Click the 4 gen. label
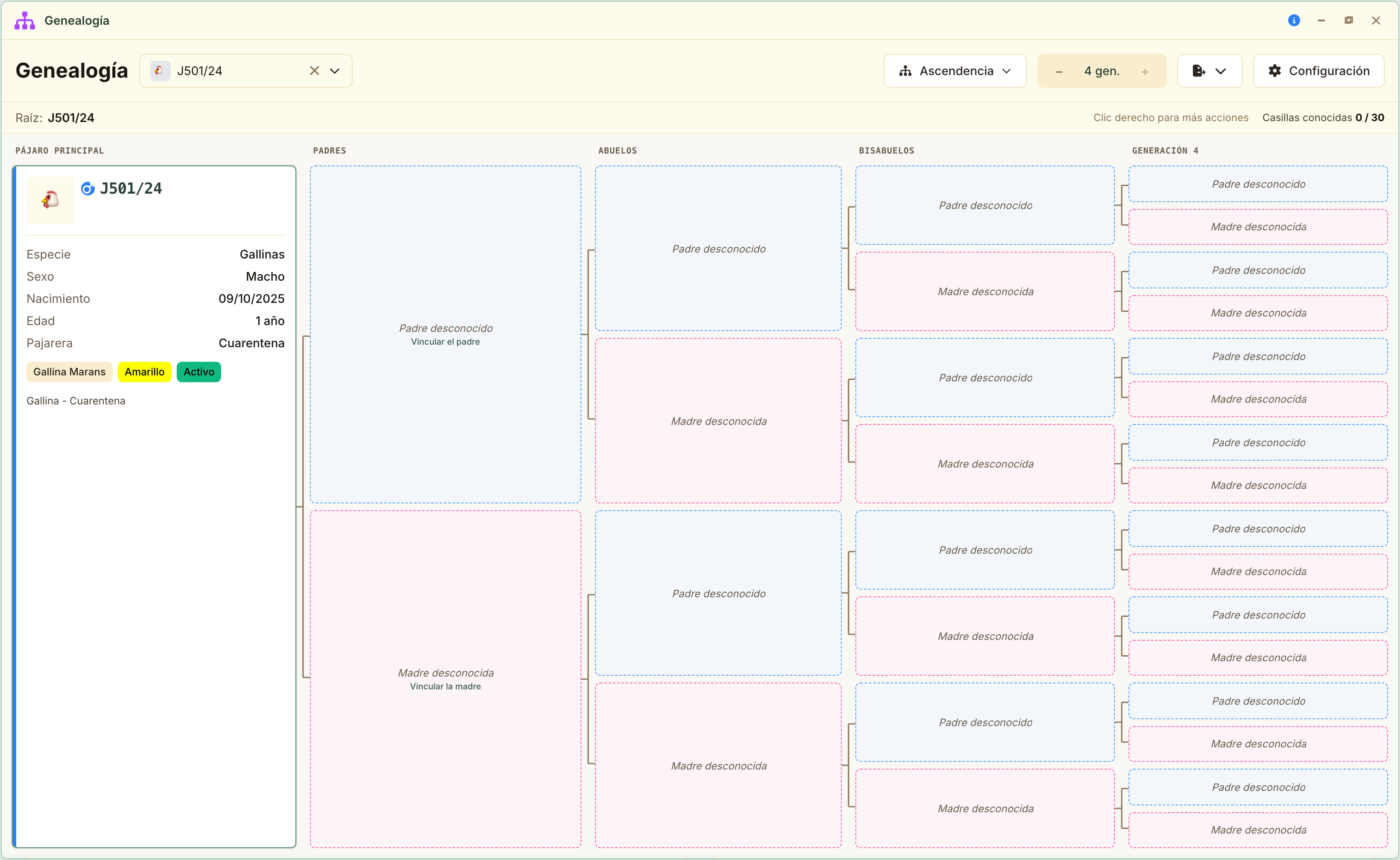The image size is (1400, 860). coord(1102,71)
